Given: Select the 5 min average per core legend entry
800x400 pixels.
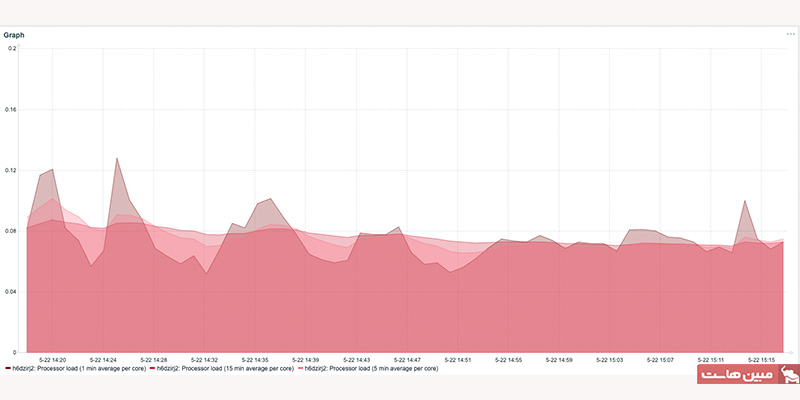Looking at the screenshot, I should pyautogui.click(x=368, y=368).
